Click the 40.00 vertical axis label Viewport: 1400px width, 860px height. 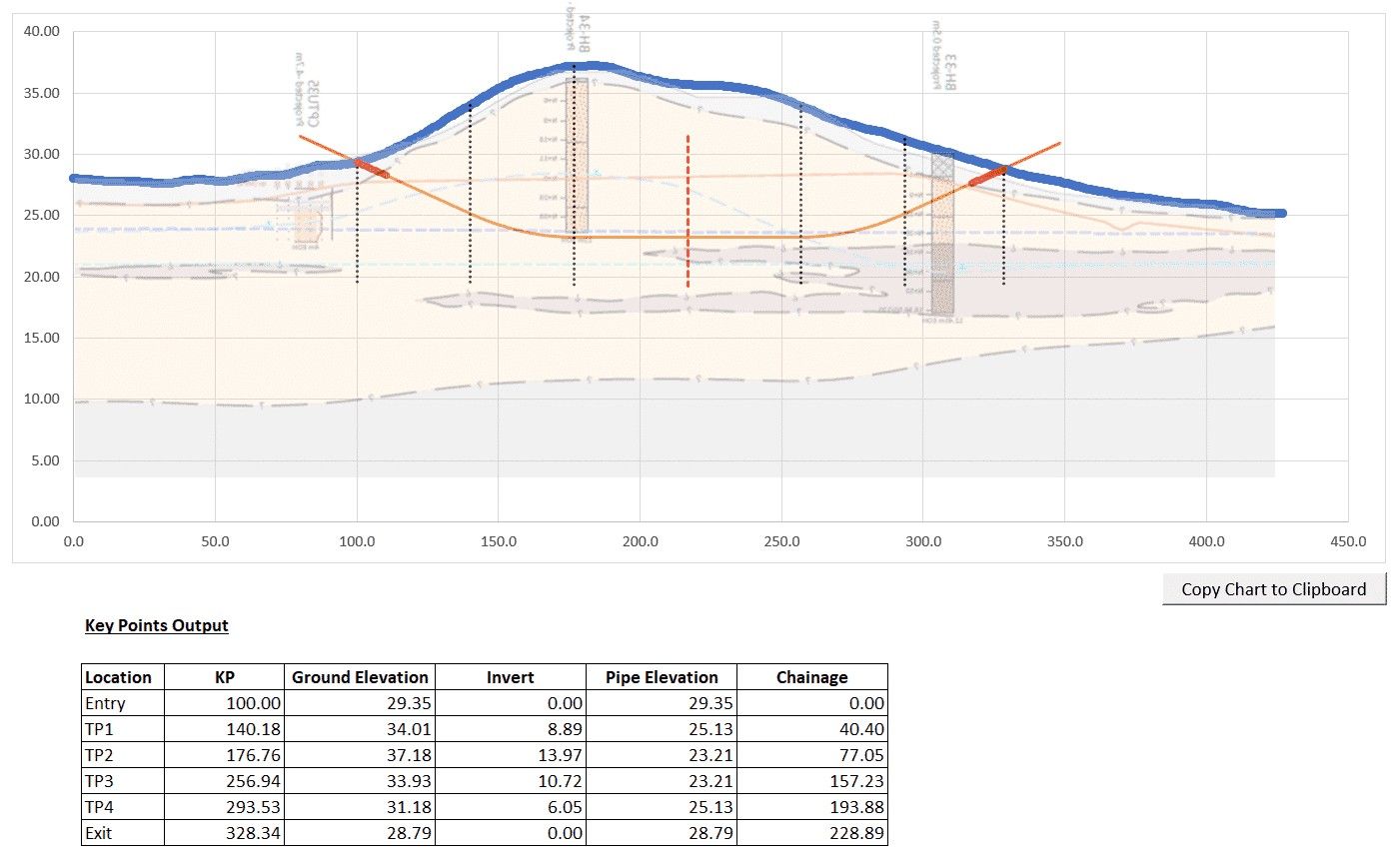42,32
